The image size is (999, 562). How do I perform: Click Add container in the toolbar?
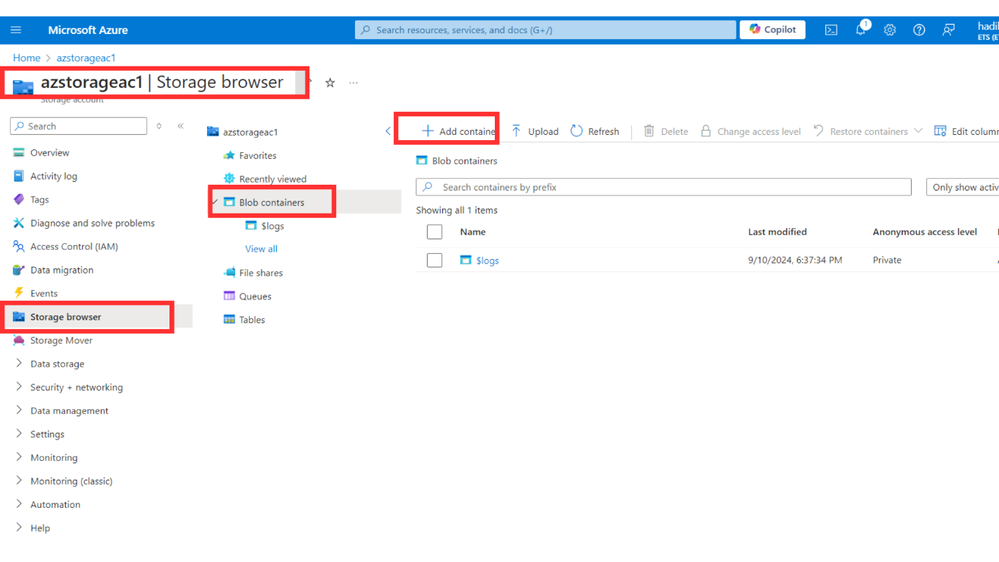[459, 131]
